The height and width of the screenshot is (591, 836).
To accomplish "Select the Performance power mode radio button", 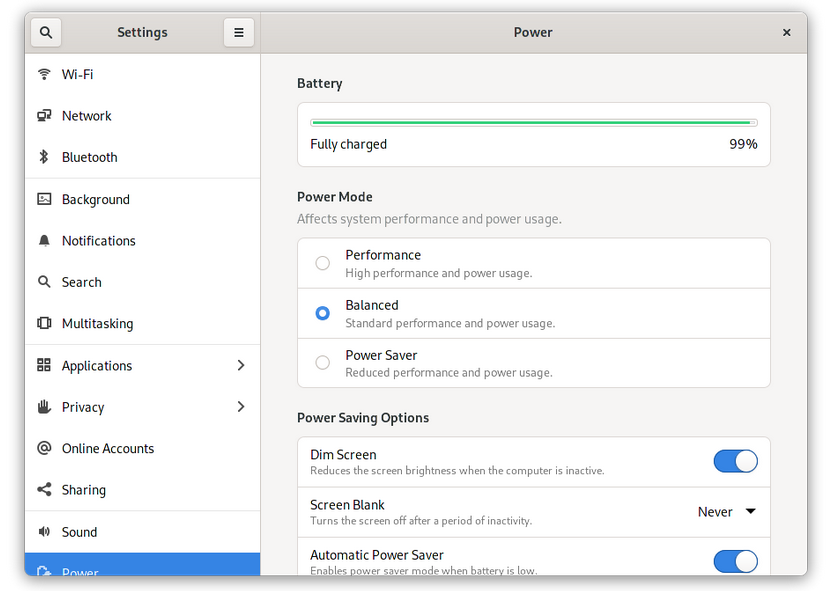I will (322, 263).
